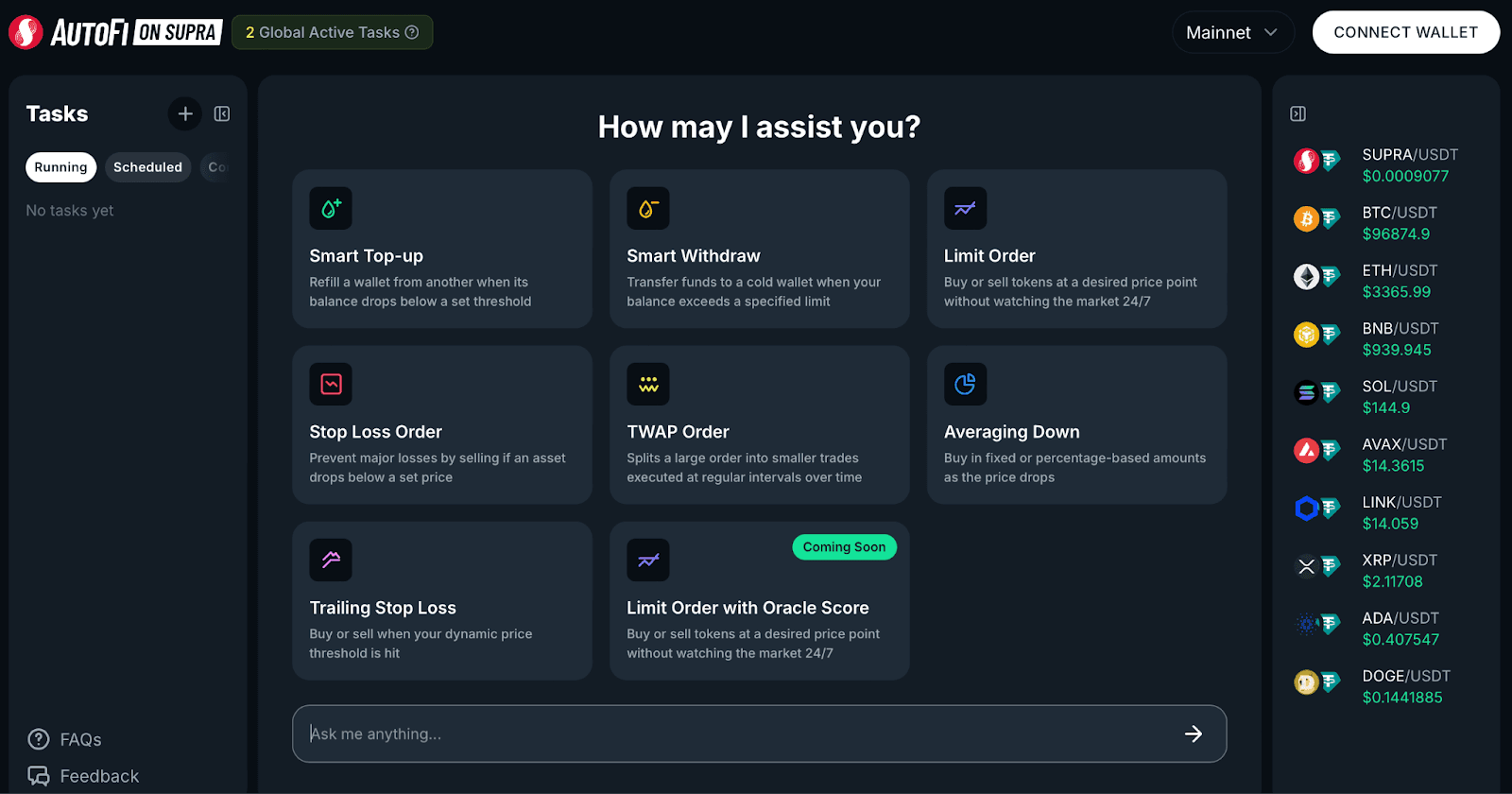This screenshot has height=794, width=1512.
Task: Collapse the Tasks sidebar panel
Action: 222,114
